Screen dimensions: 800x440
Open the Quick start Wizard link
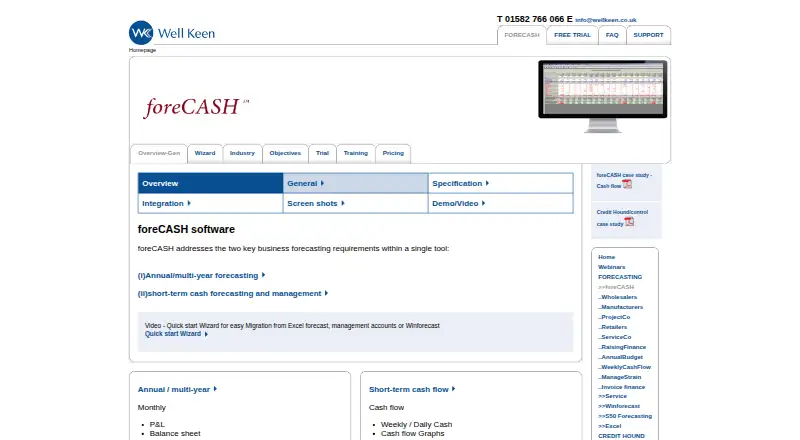point(176,334)
